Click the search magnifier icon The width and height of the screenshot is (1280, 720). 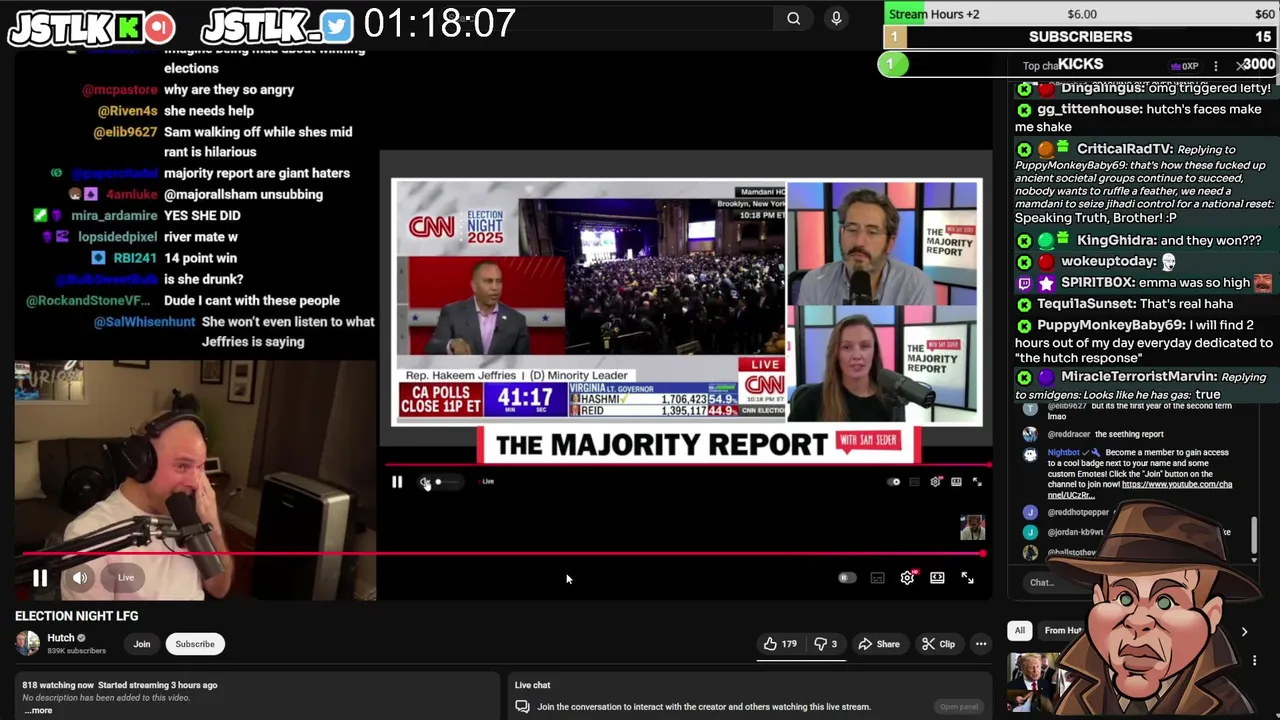[793, 18]
